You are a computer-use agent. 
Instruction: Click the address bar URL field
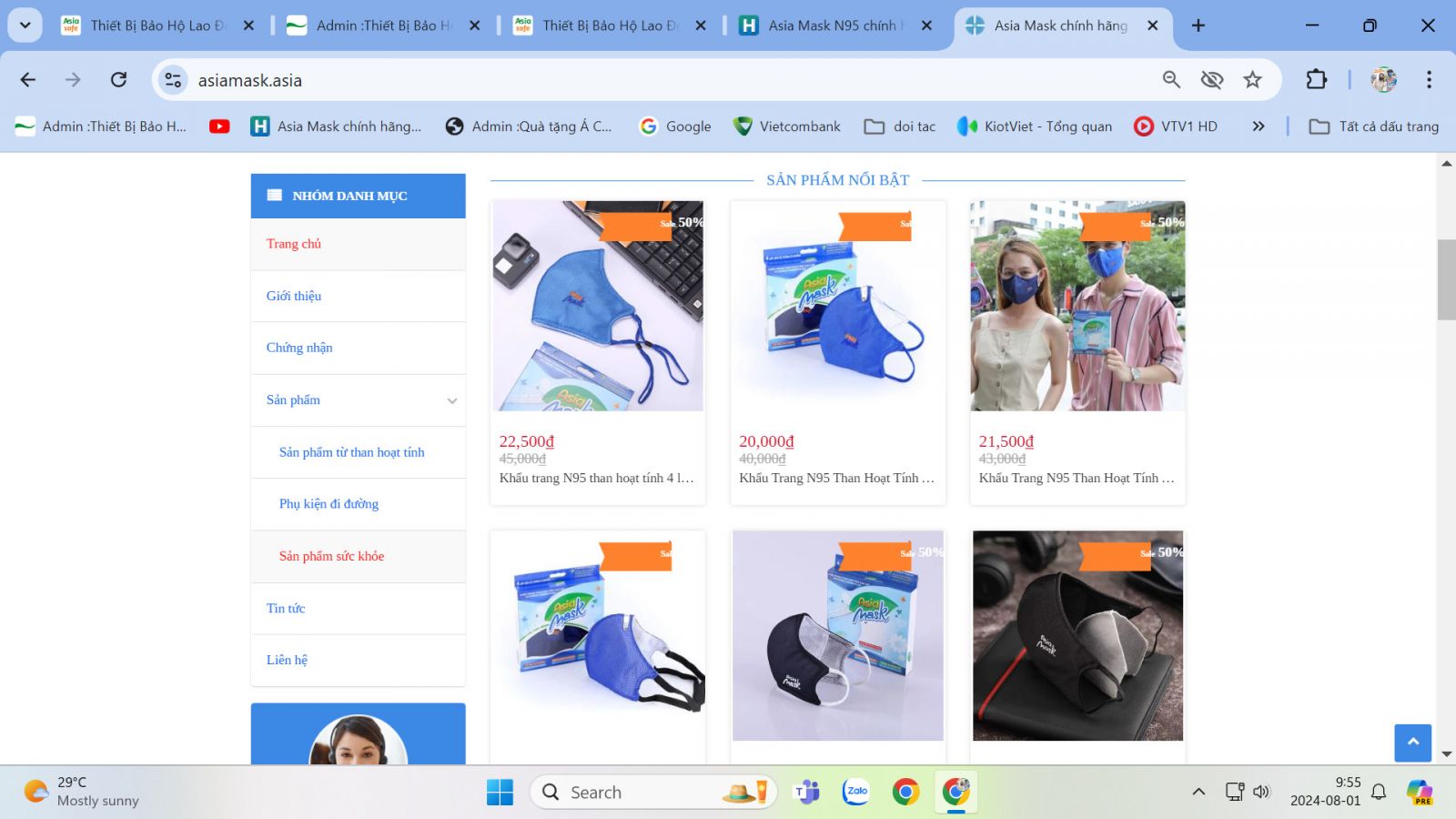coord(673,80)
